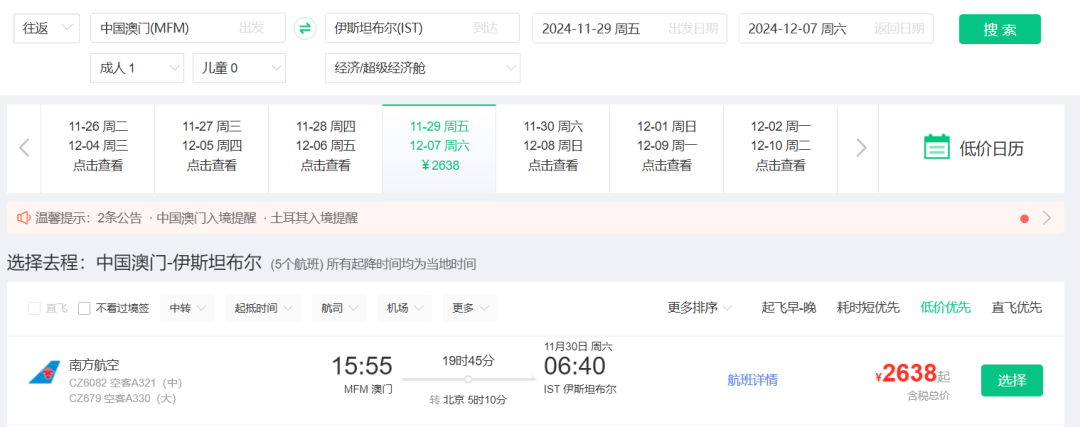This screenshot has height=427, width=1080.
Task: Select the 11-30 周六 date tab
Action: click(x=553, y=146)
